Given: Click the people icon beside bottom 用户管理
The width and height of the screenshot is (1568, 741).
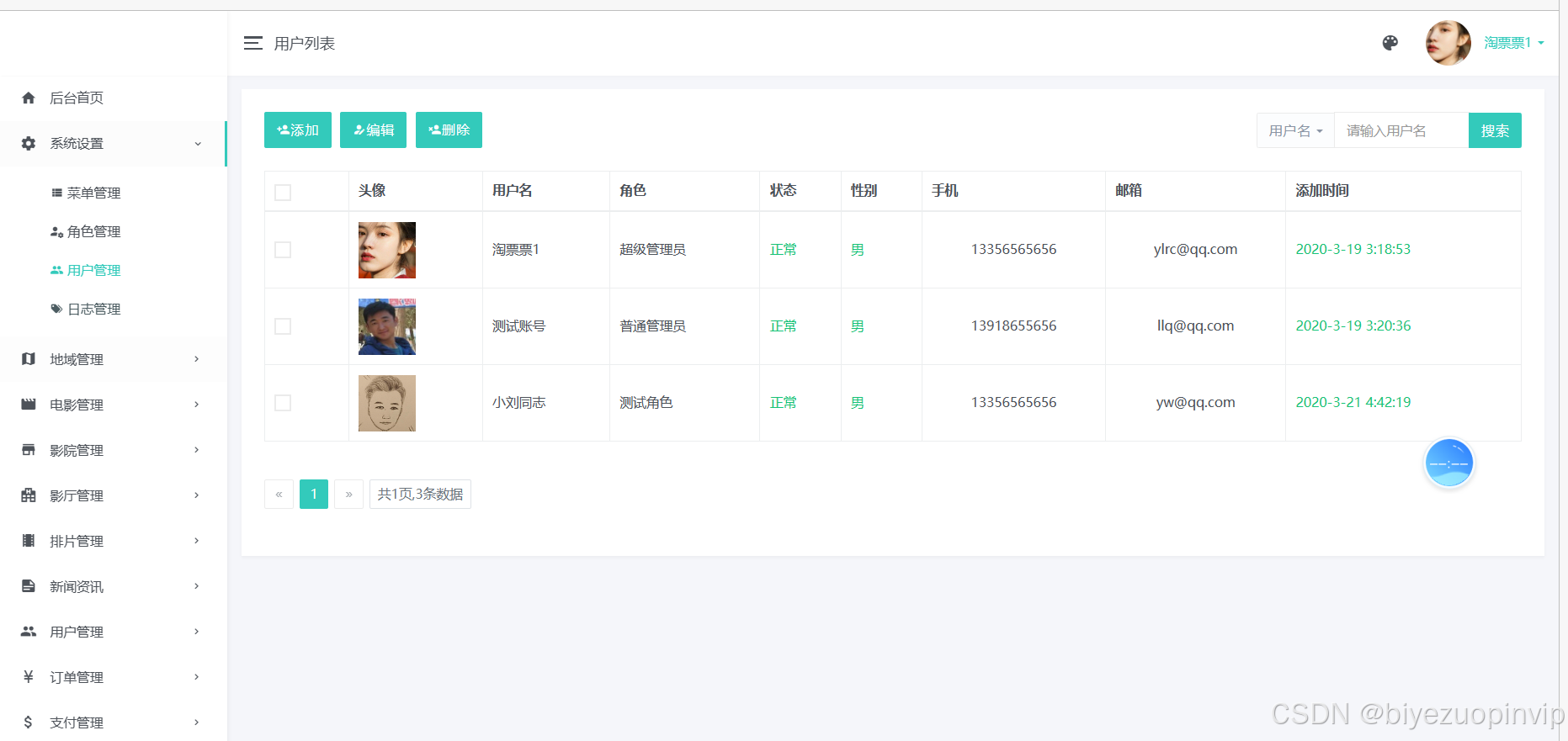Looking at the screenshot, I should click(29, 632).
